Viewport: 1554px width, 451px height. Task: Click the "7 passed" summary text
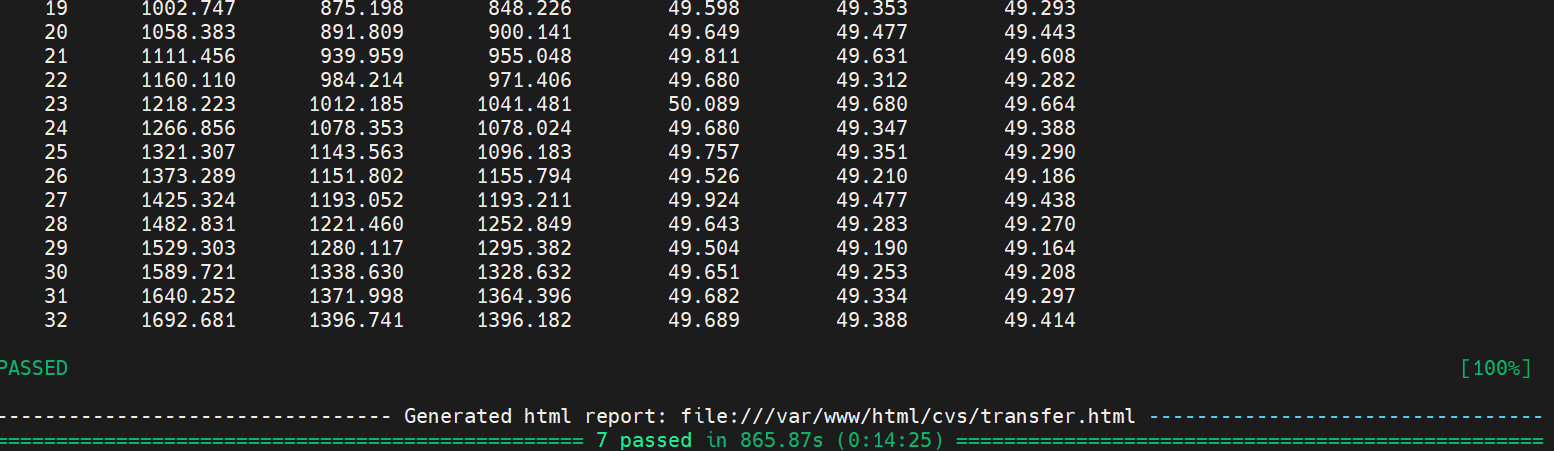tap(644, 440)
